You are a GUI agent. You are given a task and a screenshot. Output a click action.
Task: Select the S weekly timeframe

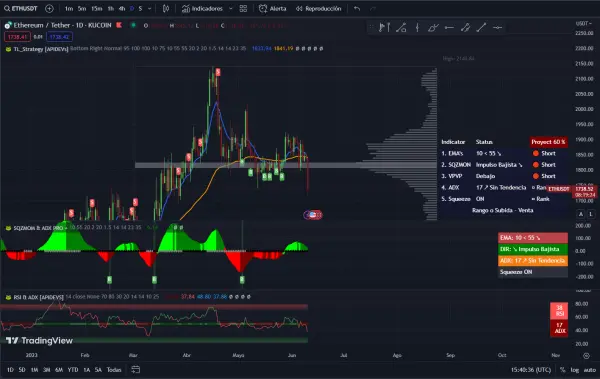pyautogui.click(x=140, y=8)
